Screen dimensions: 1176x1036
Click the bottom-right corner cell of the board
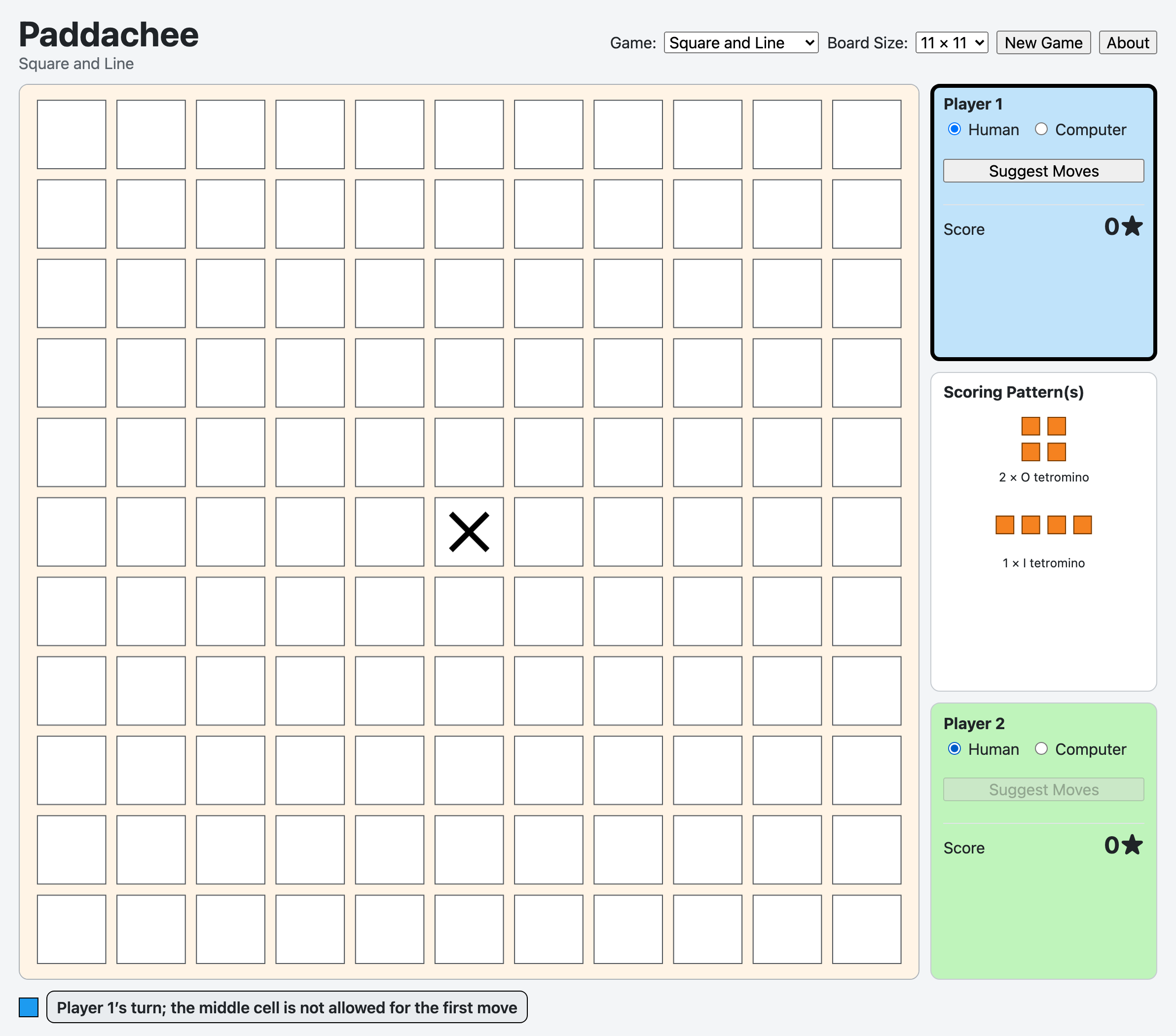click(x=867, y=929)
